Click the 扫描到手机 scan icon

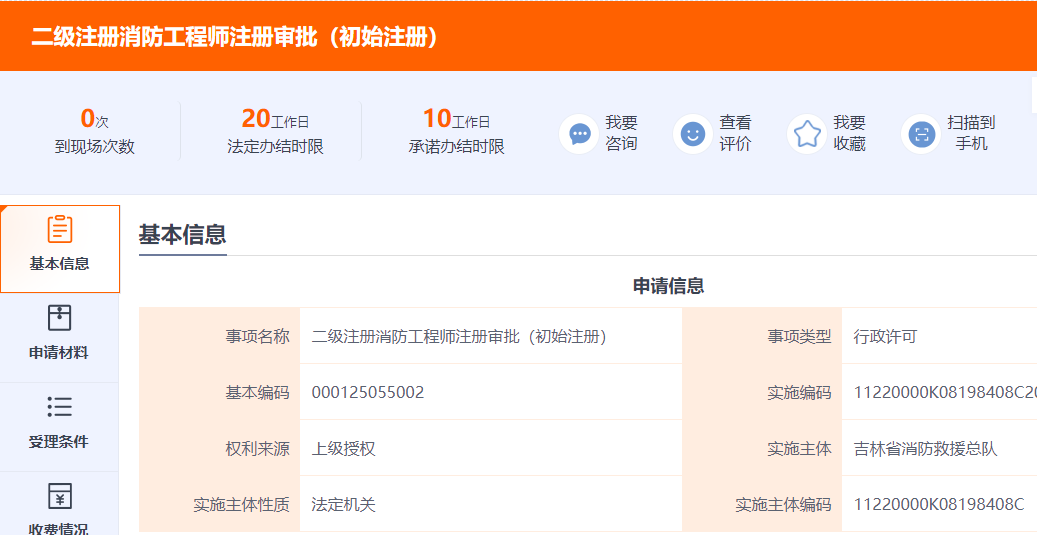click(x=921, y=133)
